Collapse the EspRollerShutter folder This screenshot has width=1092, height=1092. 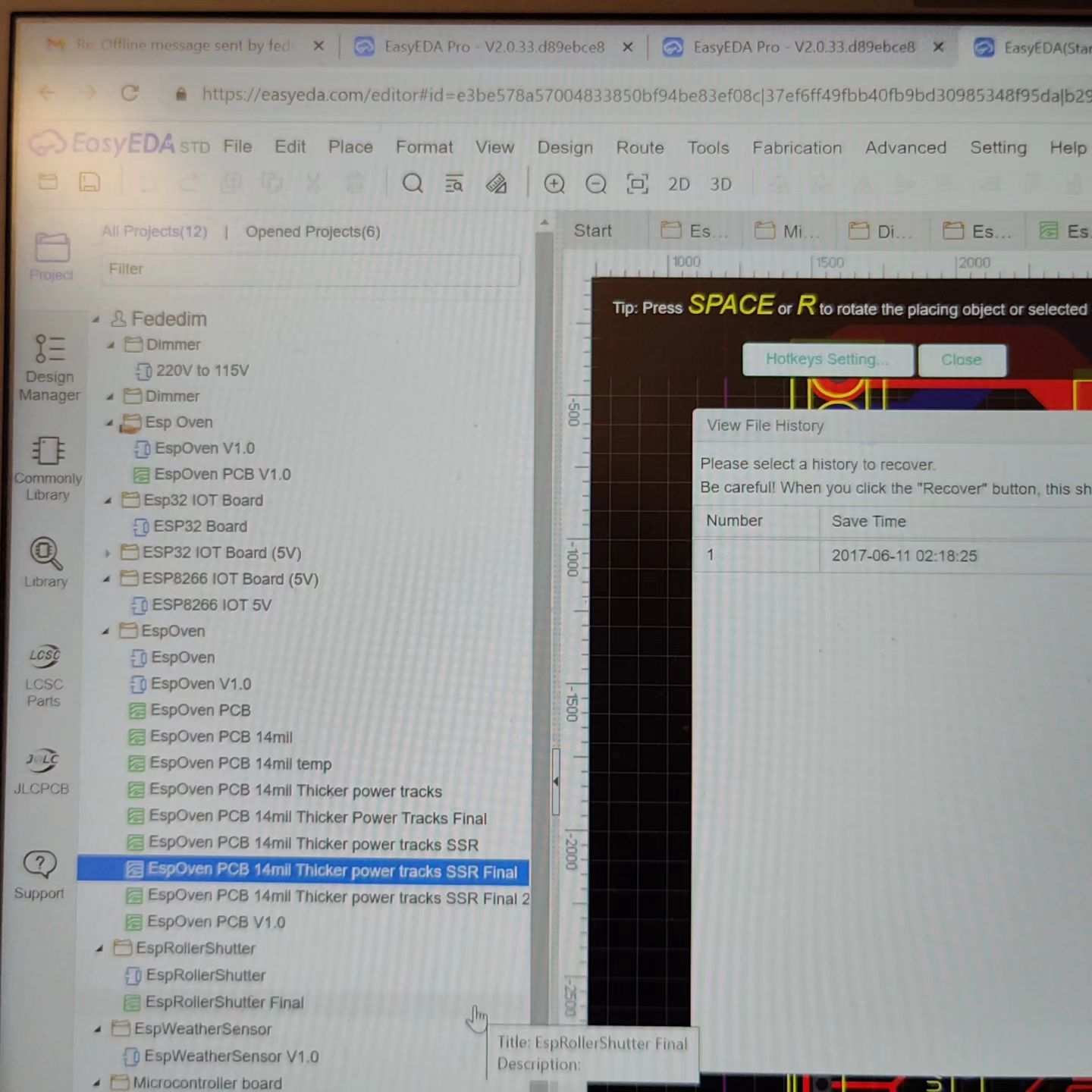click(99, 949)
